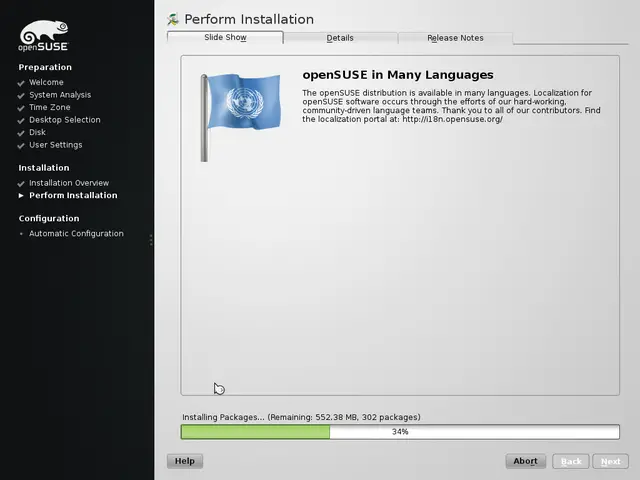
Task: Abort the installation
Action: click(x=525, y=461)
